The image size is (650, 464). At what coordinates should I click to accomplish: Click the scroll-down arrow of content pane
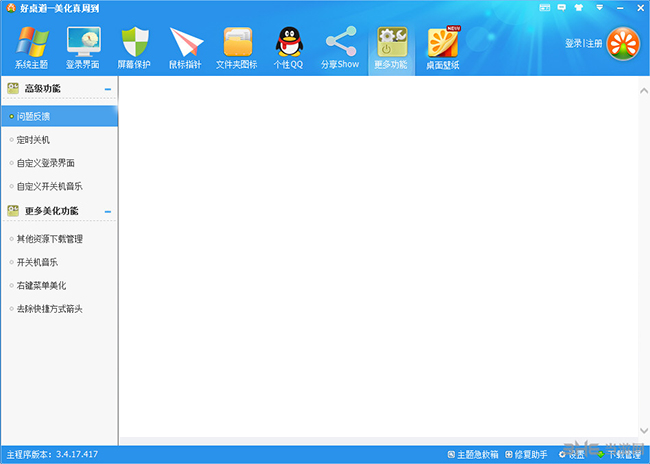644,430
